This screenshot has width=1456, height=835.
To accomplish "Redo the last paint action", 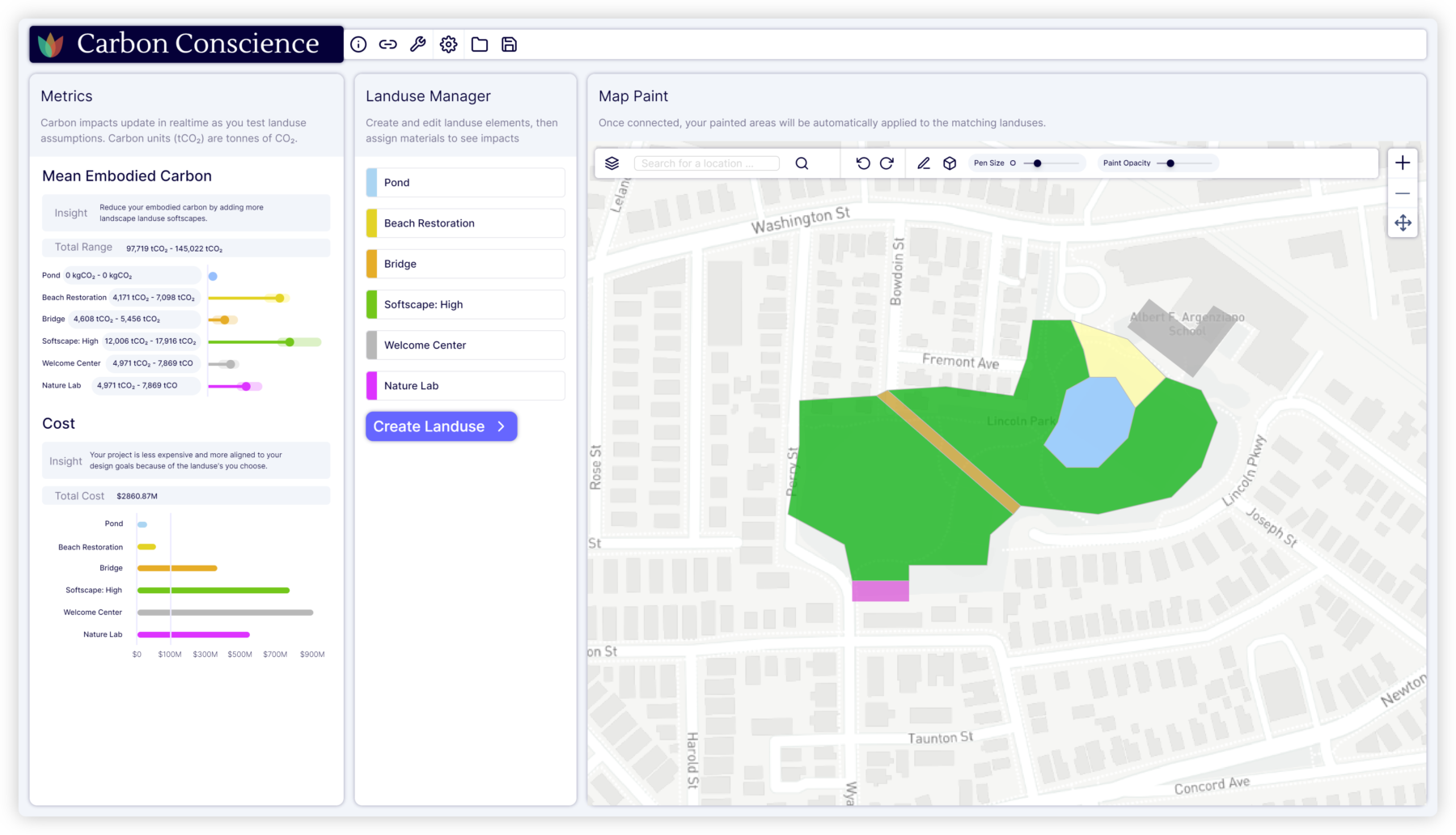I will point(887,163).
